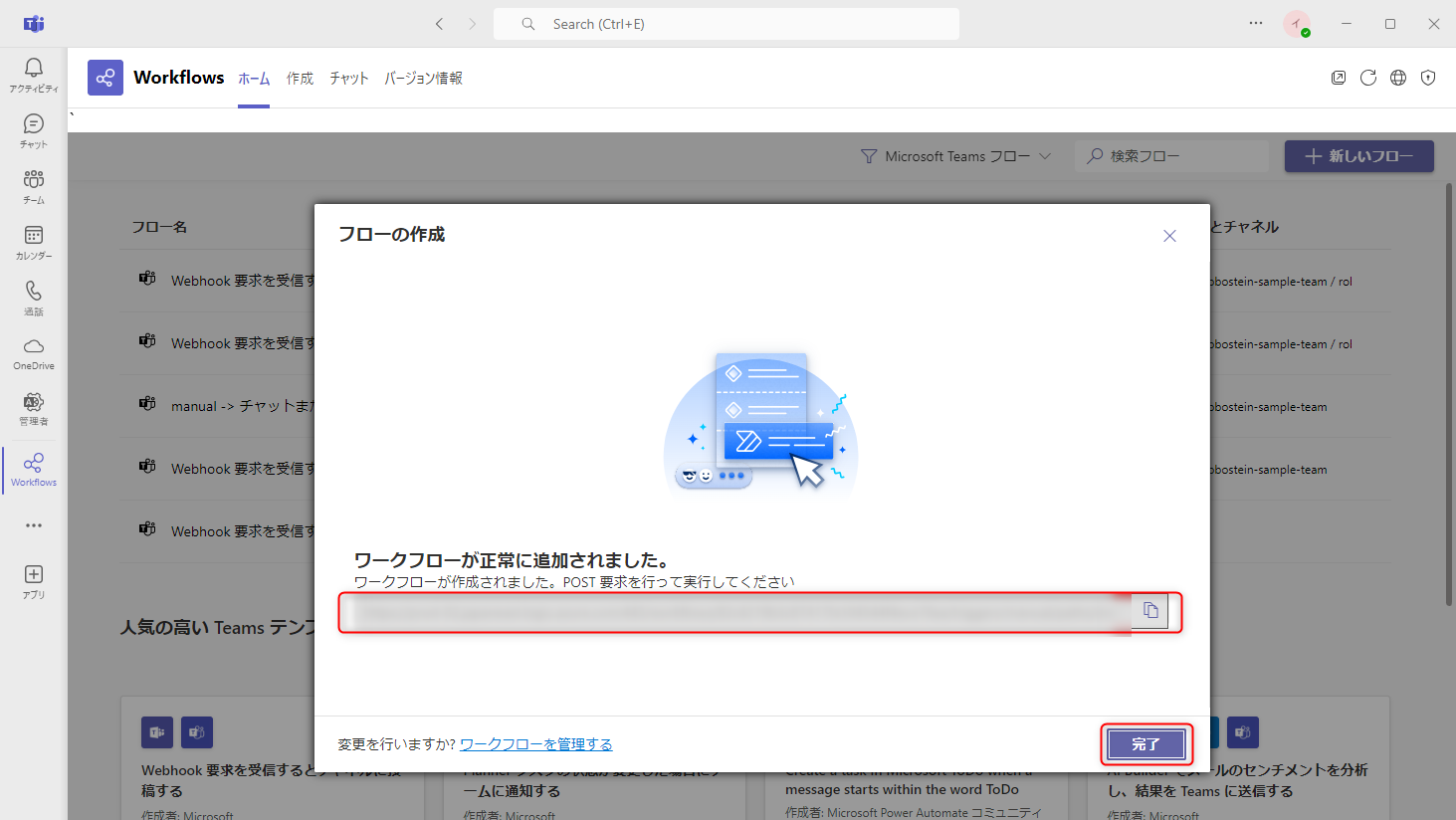The width and height of the screenshot is (1456, 820).
Task: Open Settings and more in the title bar
Action: coord(1256,24)
